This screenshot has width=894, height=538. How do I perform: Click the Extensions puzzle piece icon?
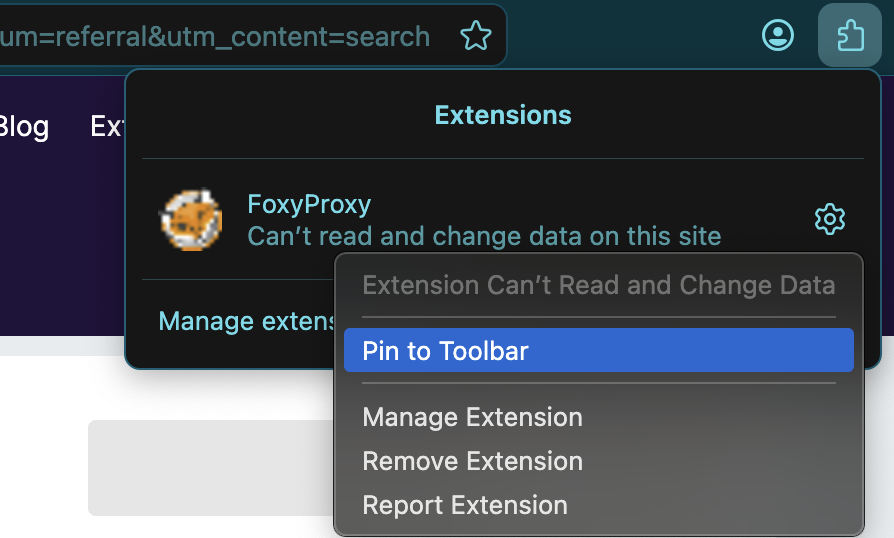(849, 36)
